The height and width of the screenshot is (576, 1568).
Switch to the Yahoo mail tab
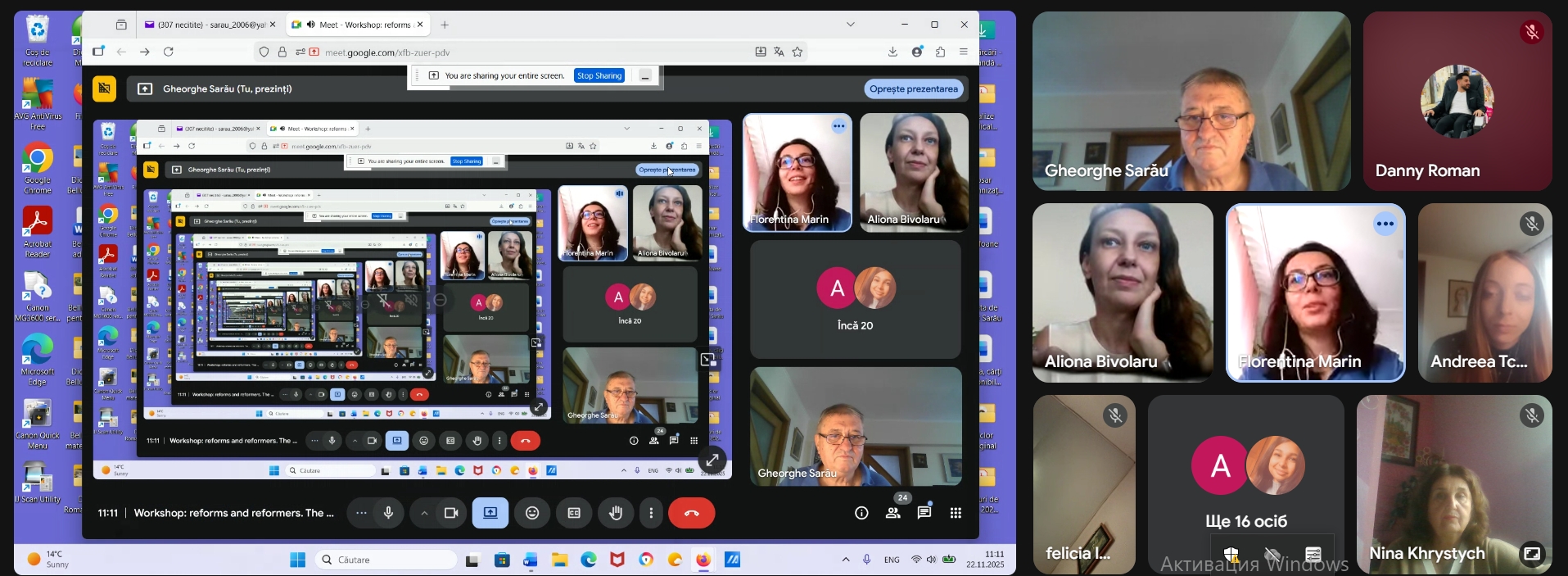coord(205,25)
